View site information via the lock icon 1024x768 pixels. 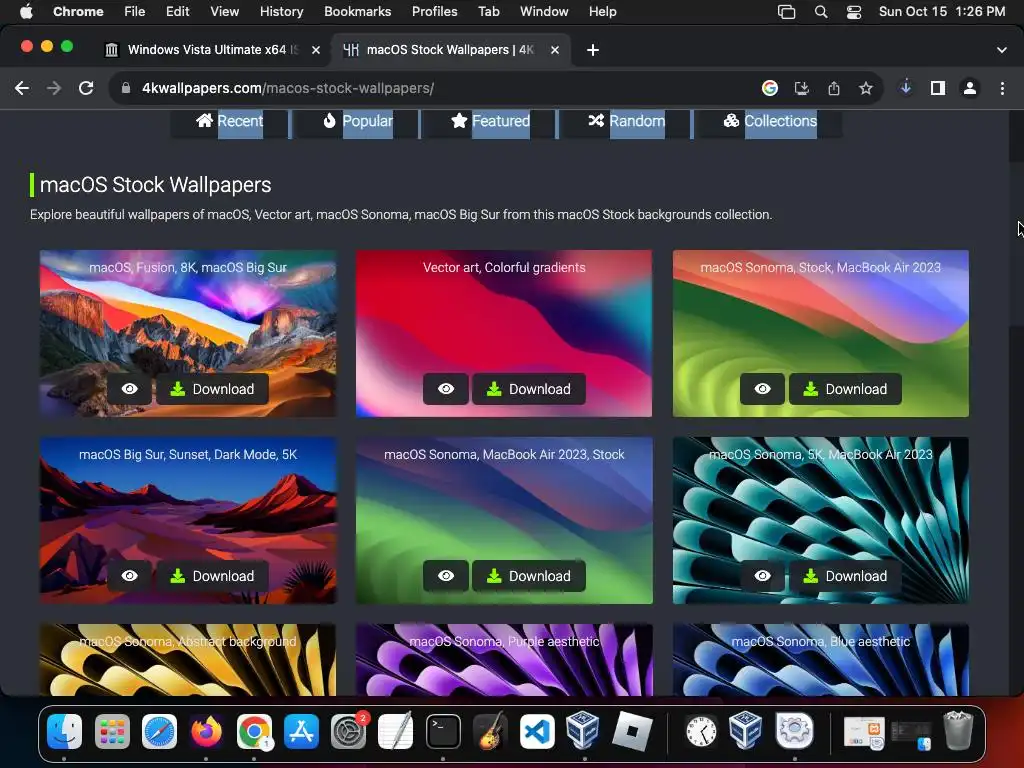tap(126, 88)
